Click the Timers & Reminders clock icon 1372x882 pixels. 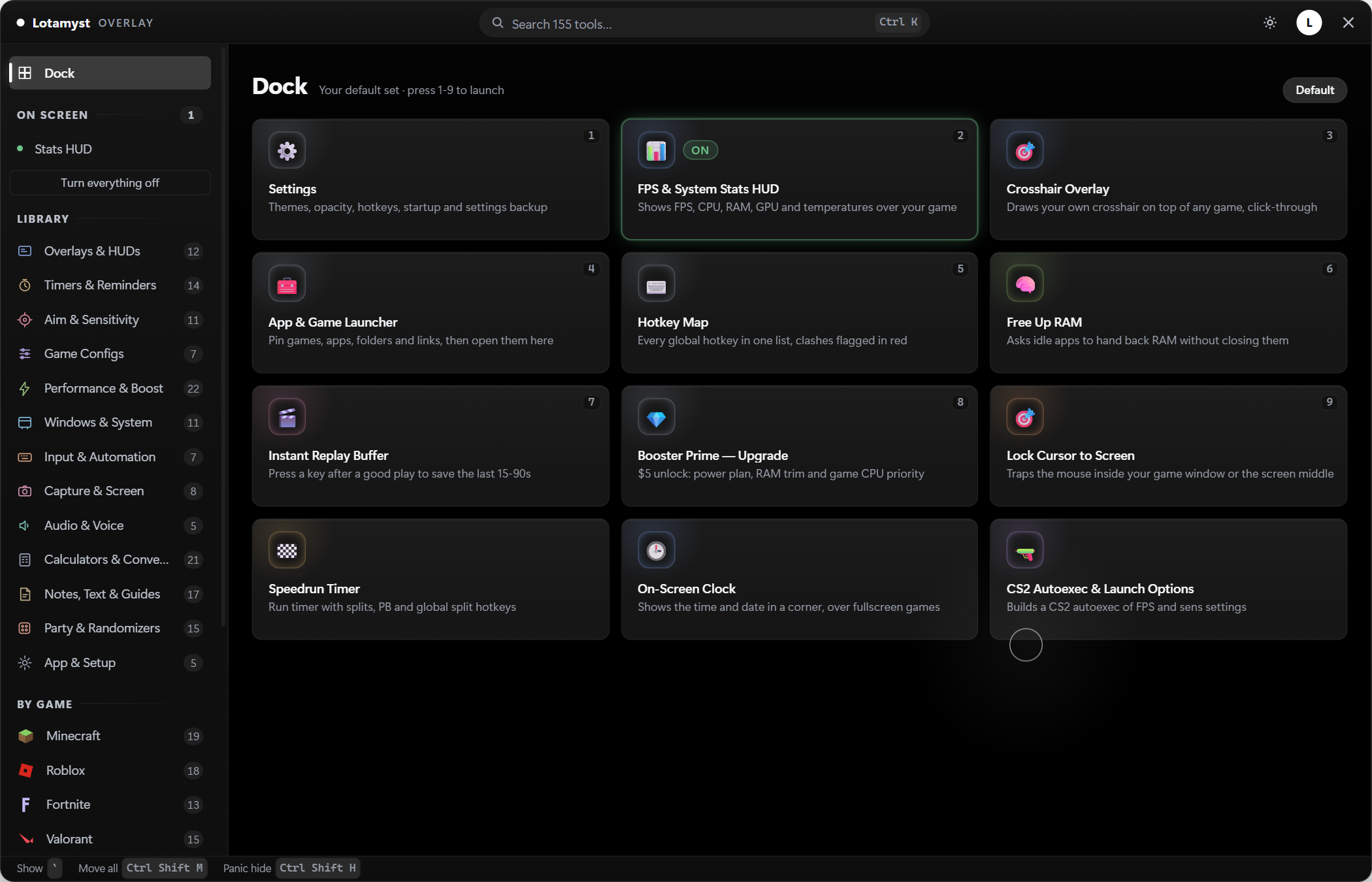25,286
